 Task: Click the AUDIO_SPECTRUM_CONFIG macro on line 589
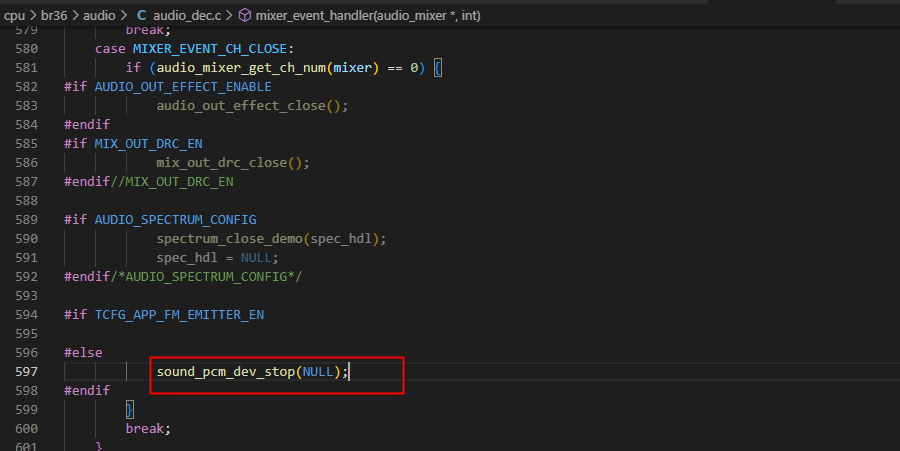(176, 220)
